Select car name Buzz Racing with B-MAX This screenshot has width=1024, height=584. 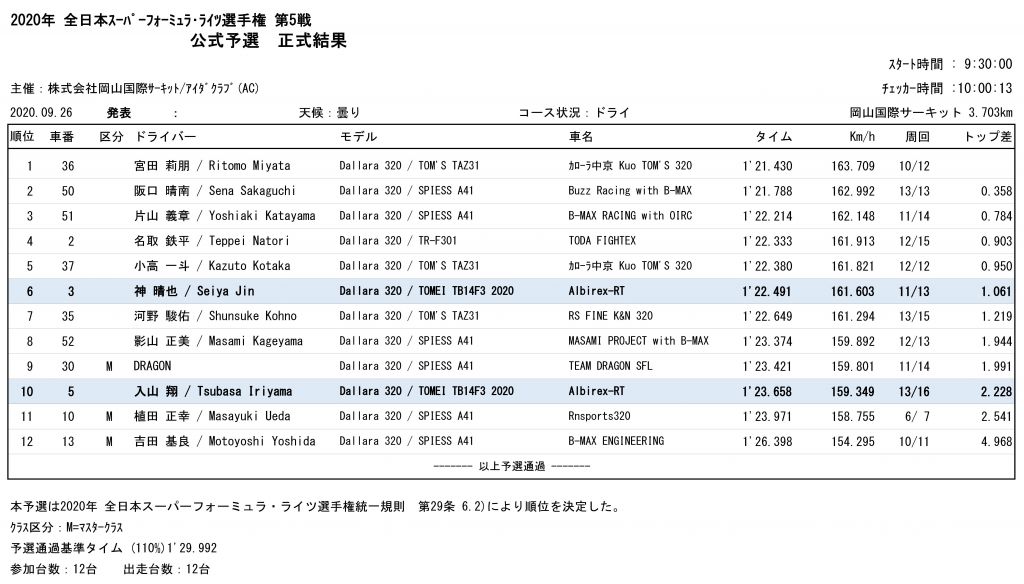coord(630,191)
